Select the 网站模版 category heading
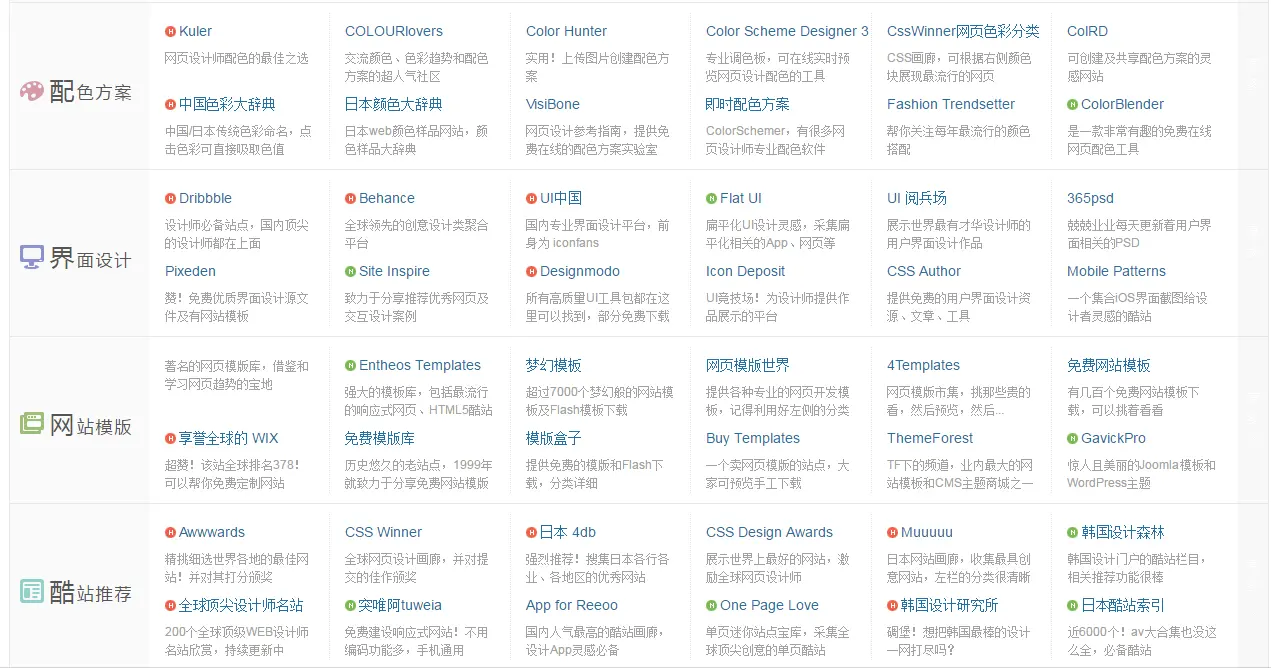 pyautogui.click(x=91, y=425)
